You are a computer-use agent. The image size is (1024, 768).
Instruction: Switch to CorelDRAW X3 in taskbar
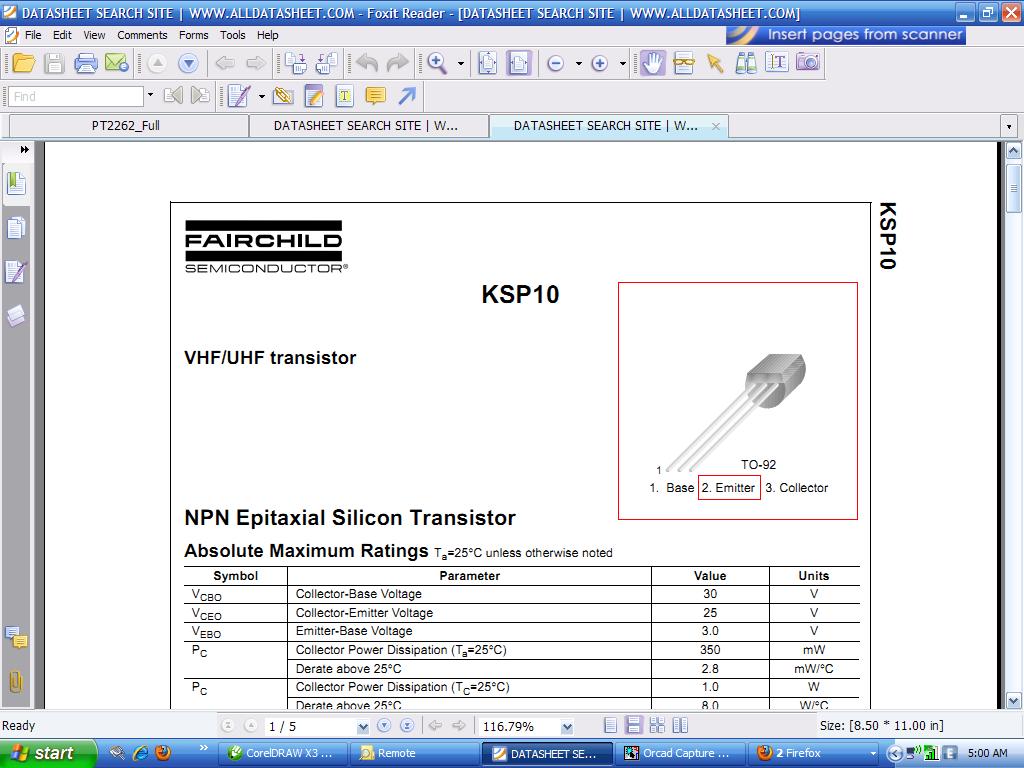pos(281,753)
